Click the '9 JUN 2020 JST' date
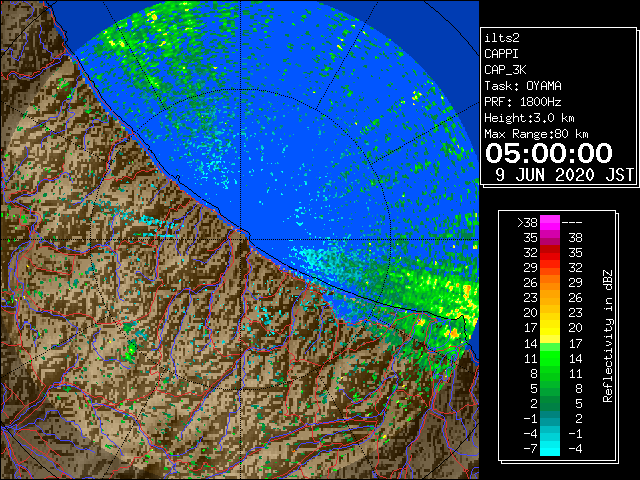Viewport: 640px width, 480px height. 564,175
